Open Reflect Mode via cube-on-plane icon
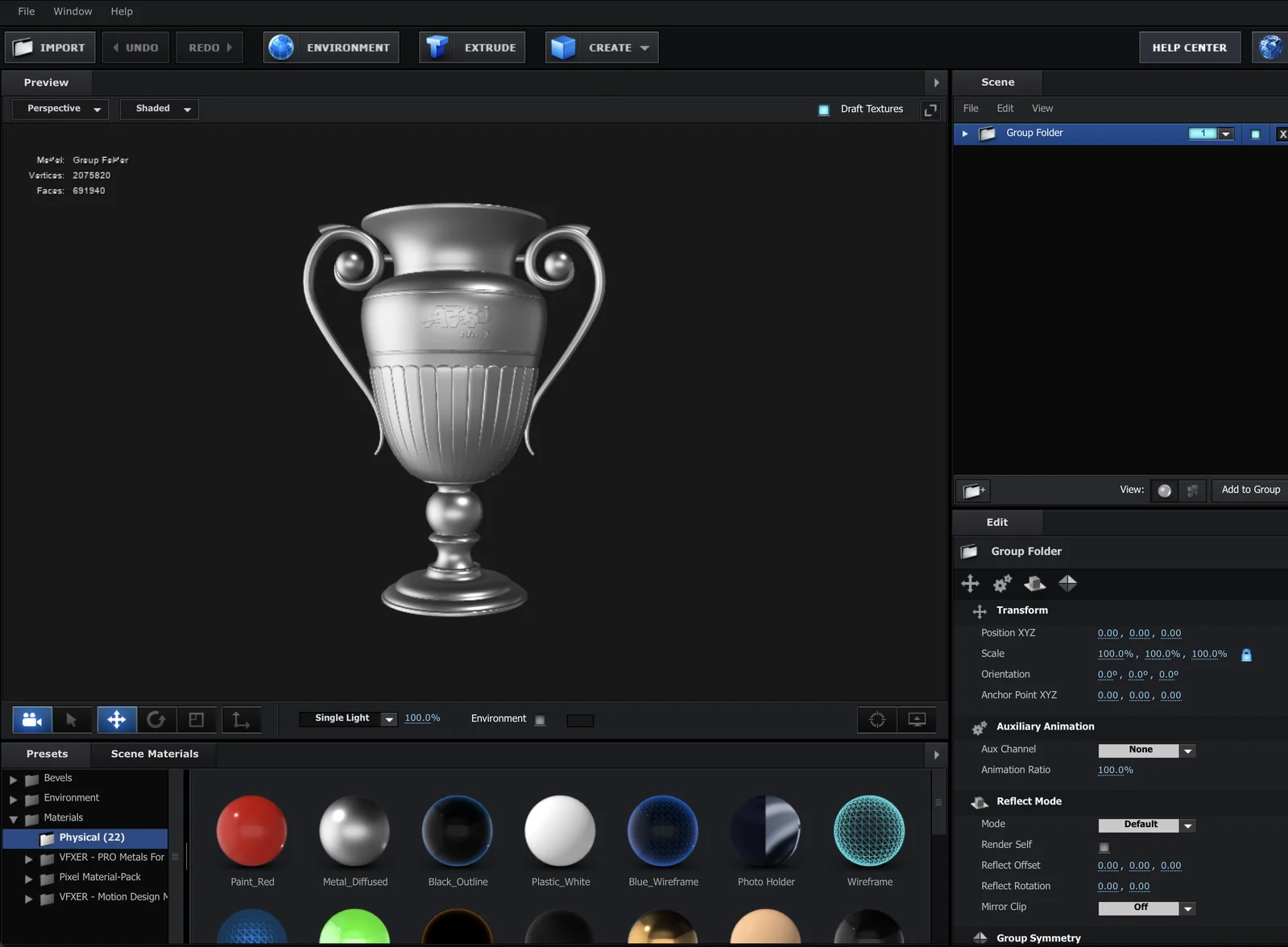The height and width of the screenshot is (947, 1288). (1035, 583)
